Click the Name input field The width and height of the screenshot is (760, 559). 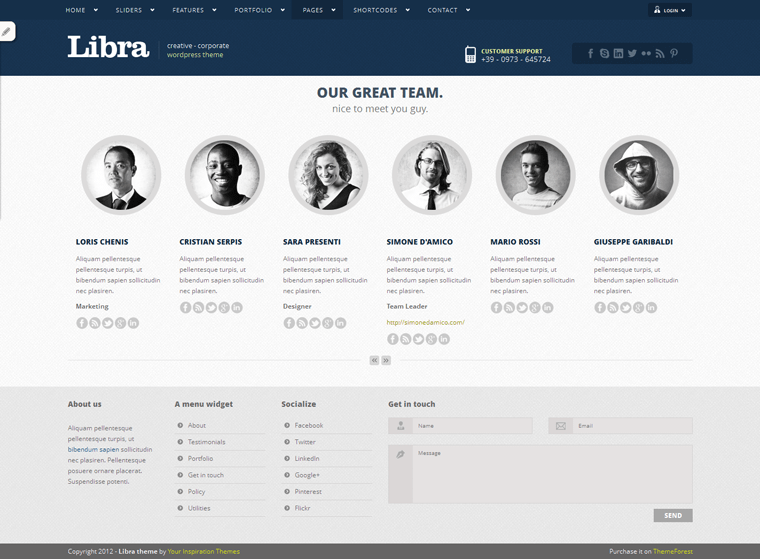coord(472,426)
